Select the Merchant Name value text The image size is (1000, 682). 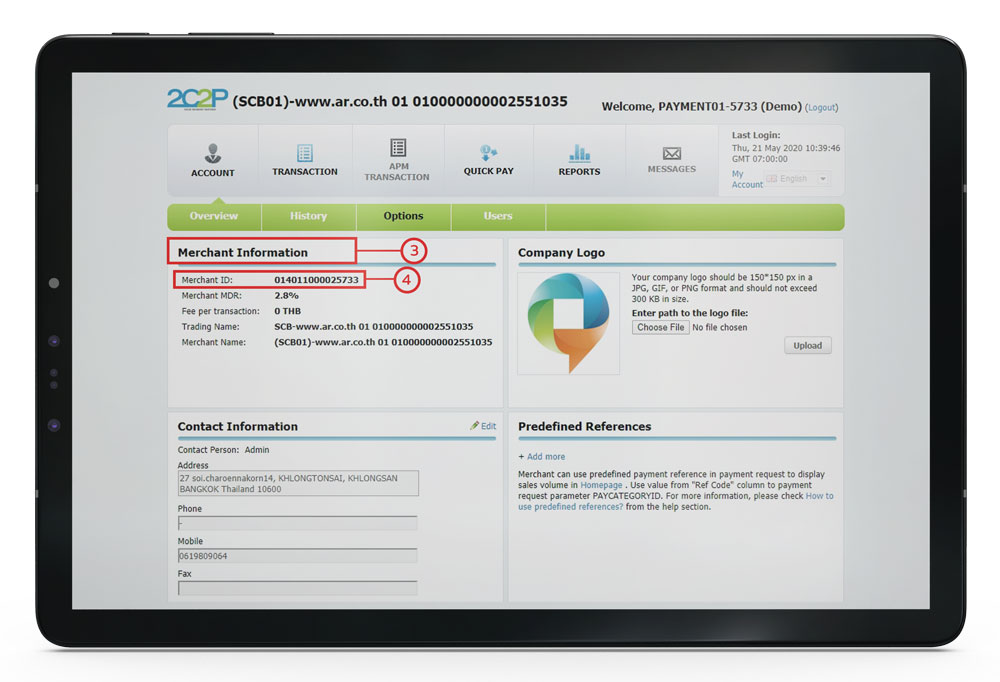pos(383,342)
